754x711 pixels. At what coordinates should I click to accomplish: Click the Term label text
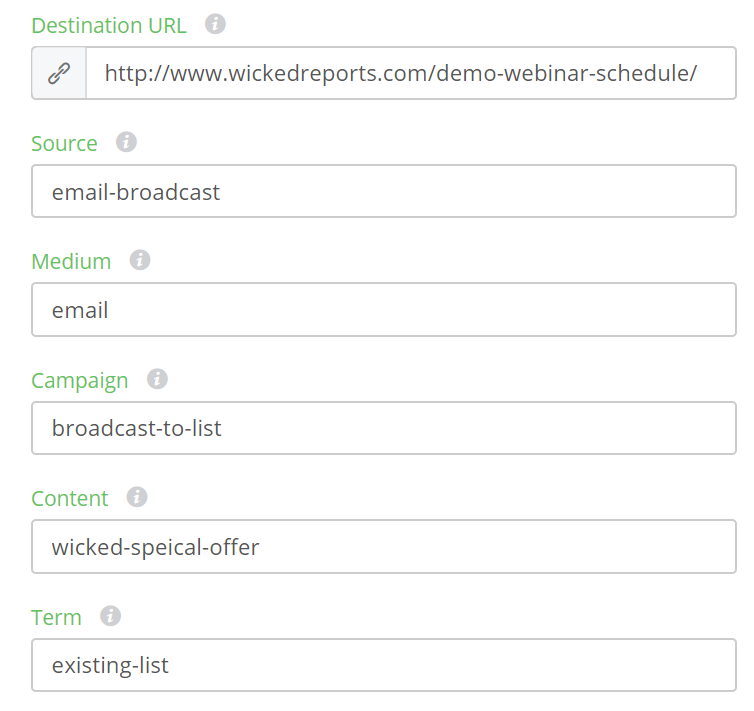pyautogui.click(x=56, y=617)
